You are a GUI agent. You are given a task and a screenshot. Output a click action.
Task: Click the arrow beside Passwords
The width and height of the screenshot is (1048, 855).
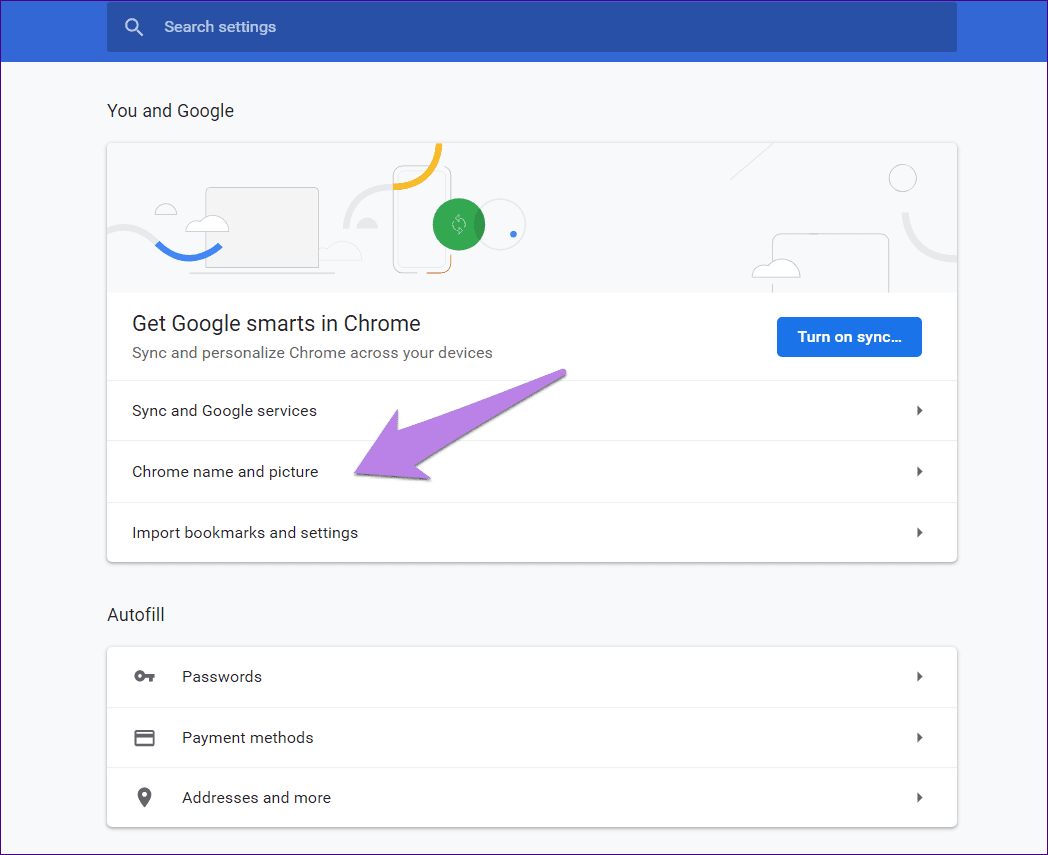pos(920,677)
